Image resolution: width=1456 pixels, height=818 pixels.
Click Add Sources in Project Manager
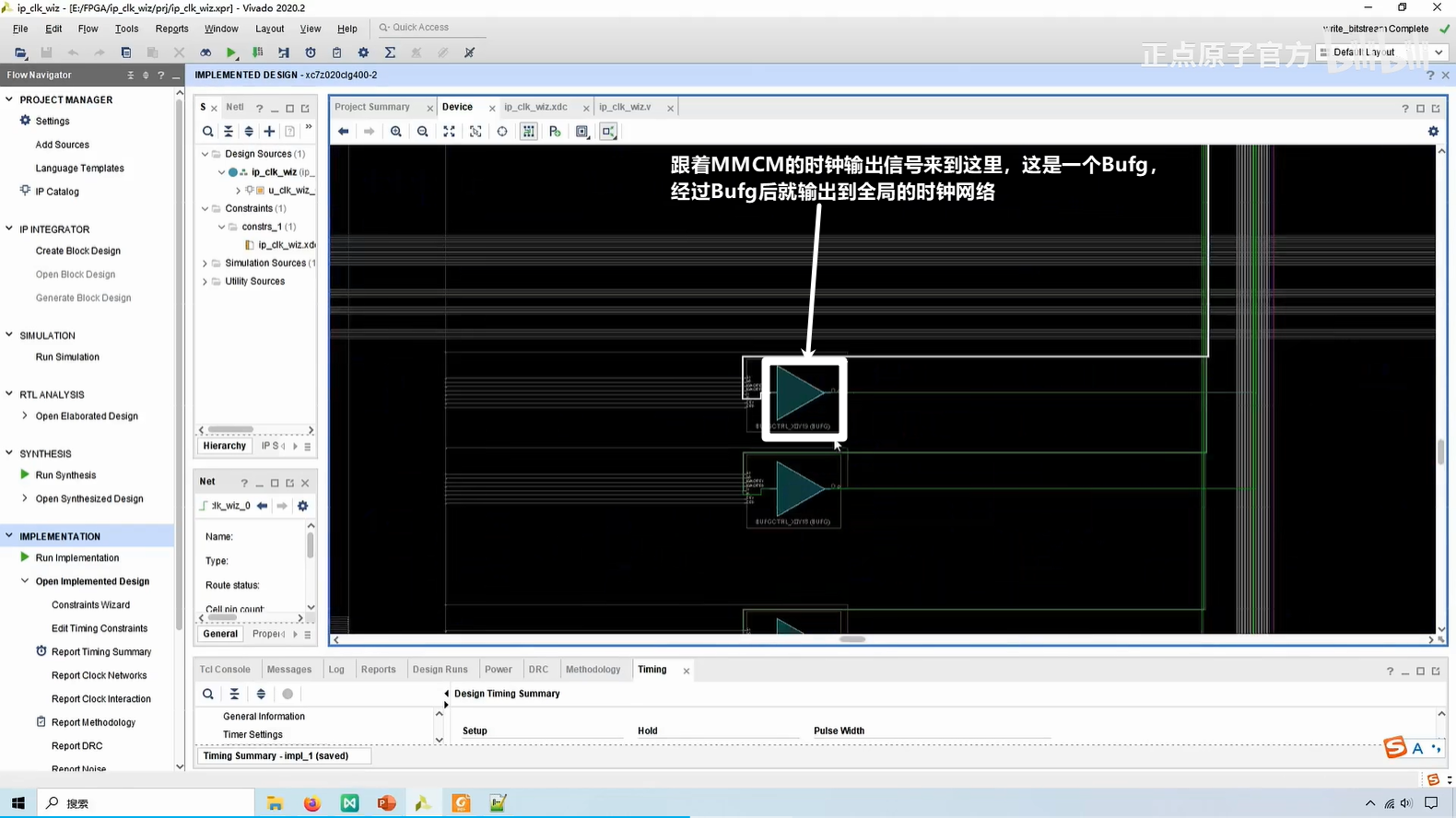63,145
